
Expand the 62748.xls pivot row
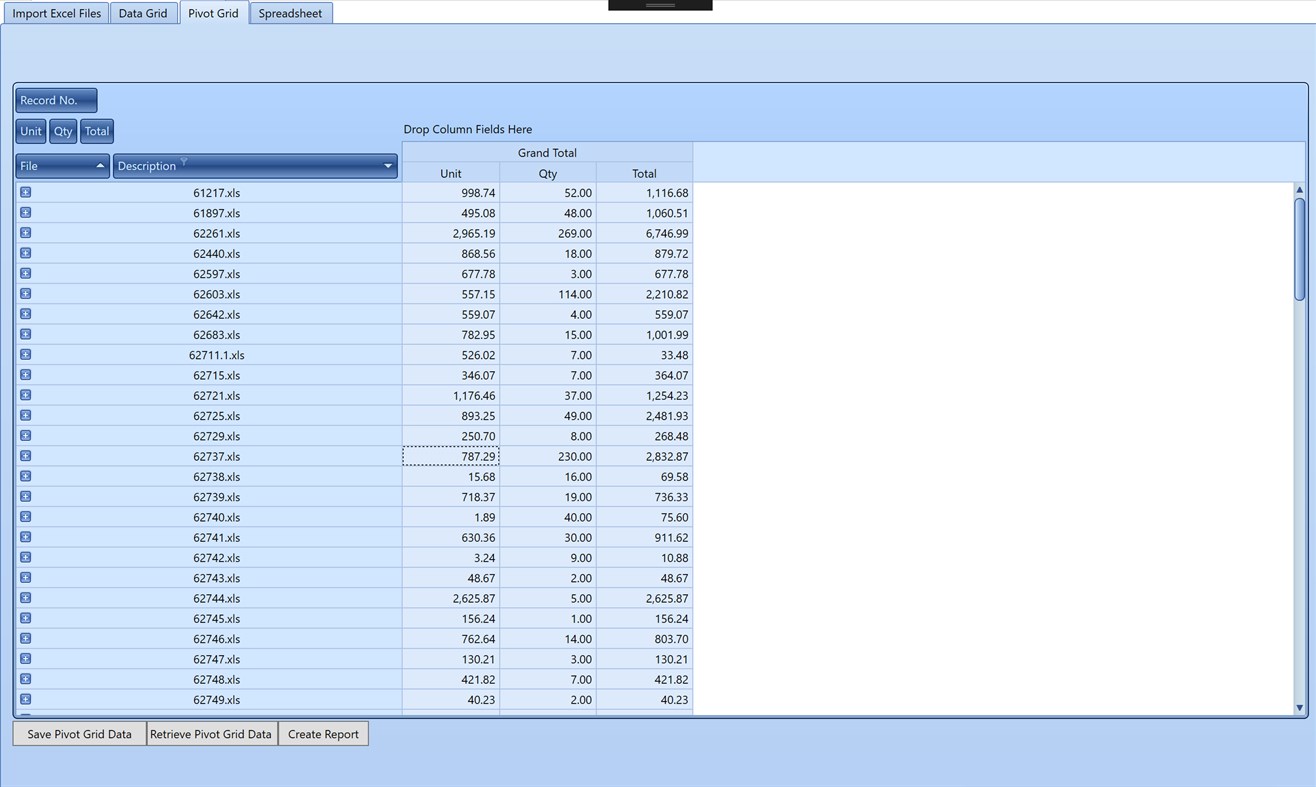(x=24, y=679)
